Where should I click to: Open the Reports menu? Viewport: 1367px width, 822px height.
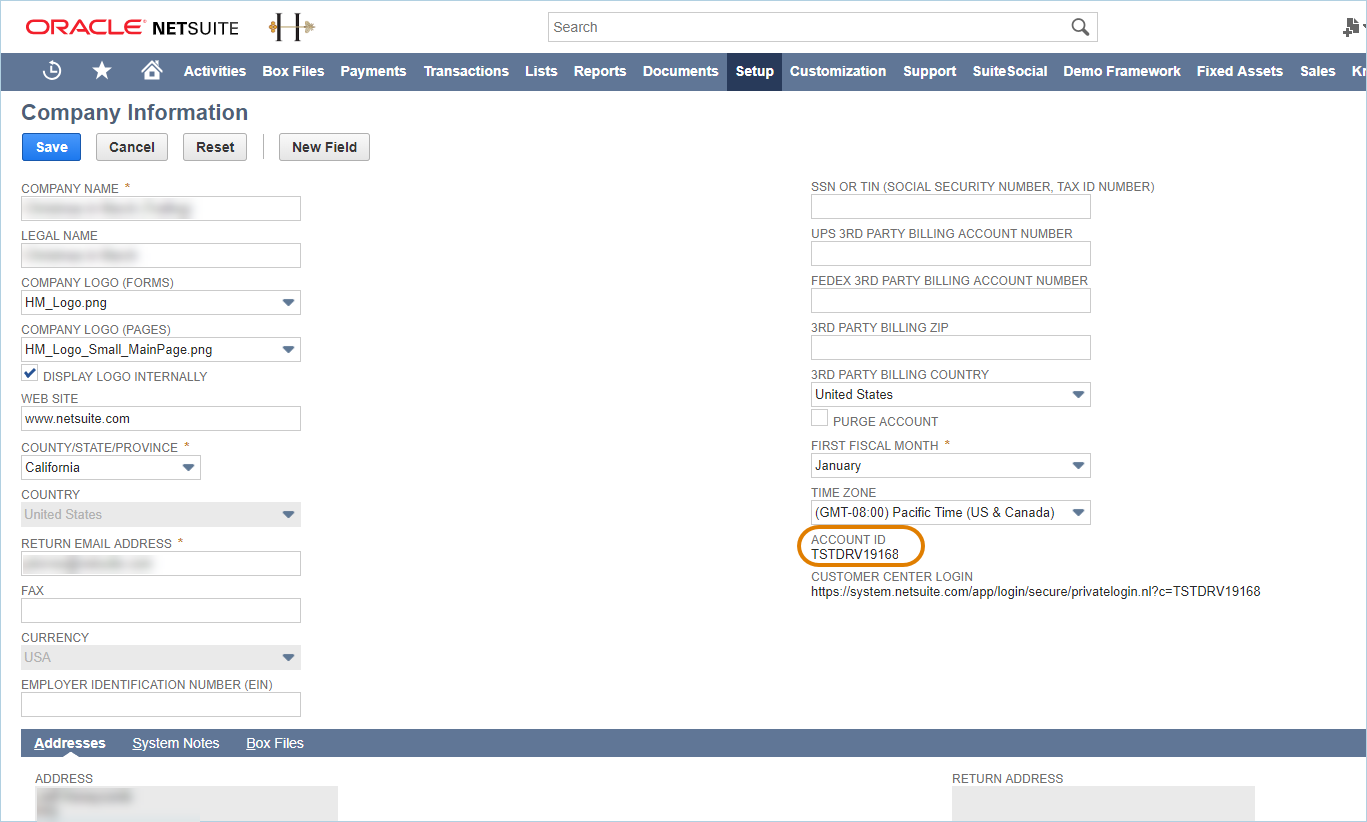(x=600, y=71)
